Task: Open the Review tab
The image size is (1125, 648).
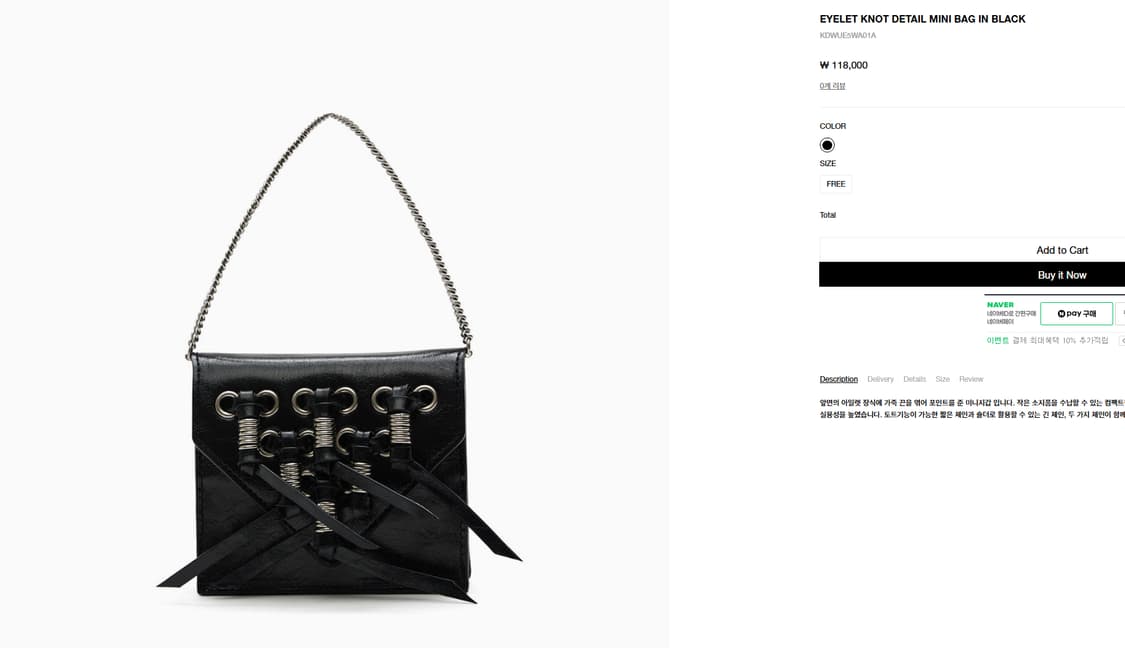Action: click(971, 379)
